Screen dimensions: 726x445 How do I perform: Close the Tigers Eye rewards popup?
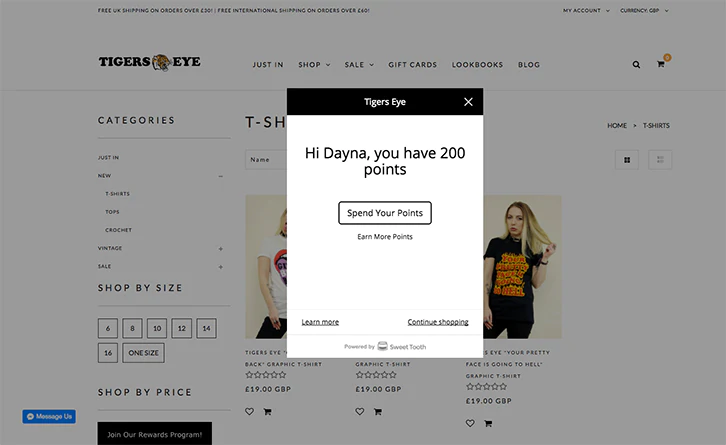click(x=468, y=102)
